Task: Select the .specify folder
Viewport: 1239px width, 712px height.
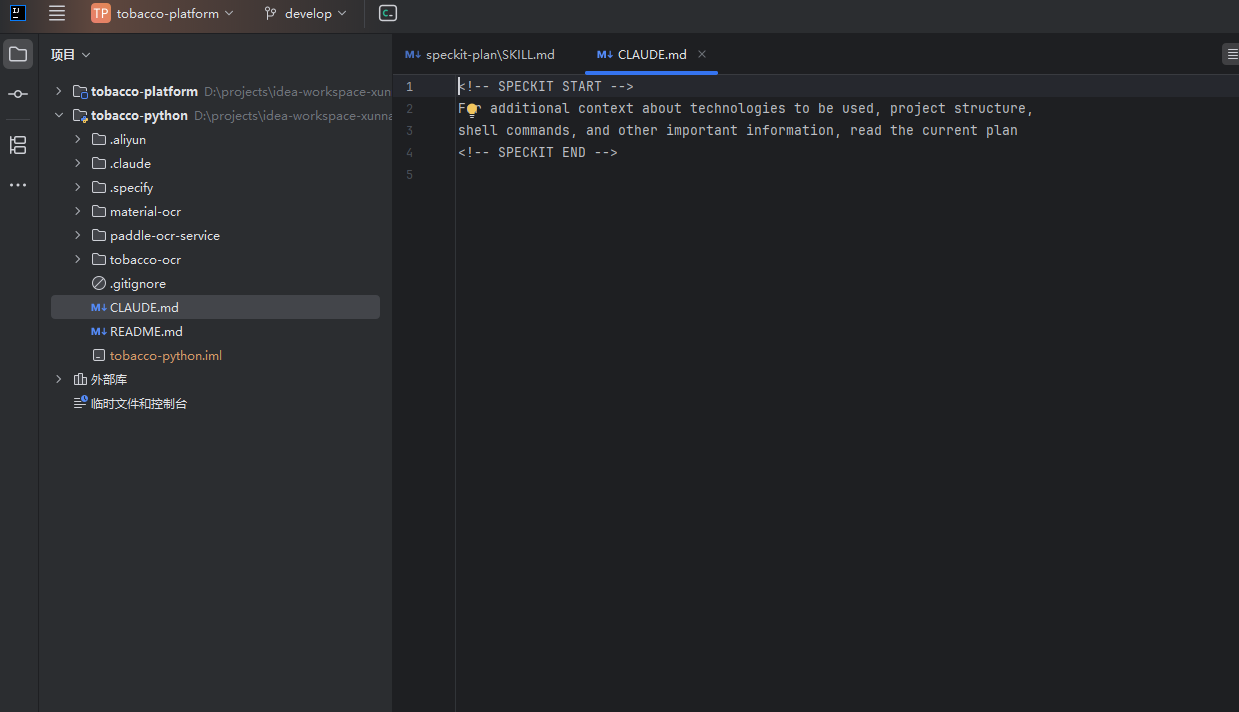Action: [x=215, y=187]
